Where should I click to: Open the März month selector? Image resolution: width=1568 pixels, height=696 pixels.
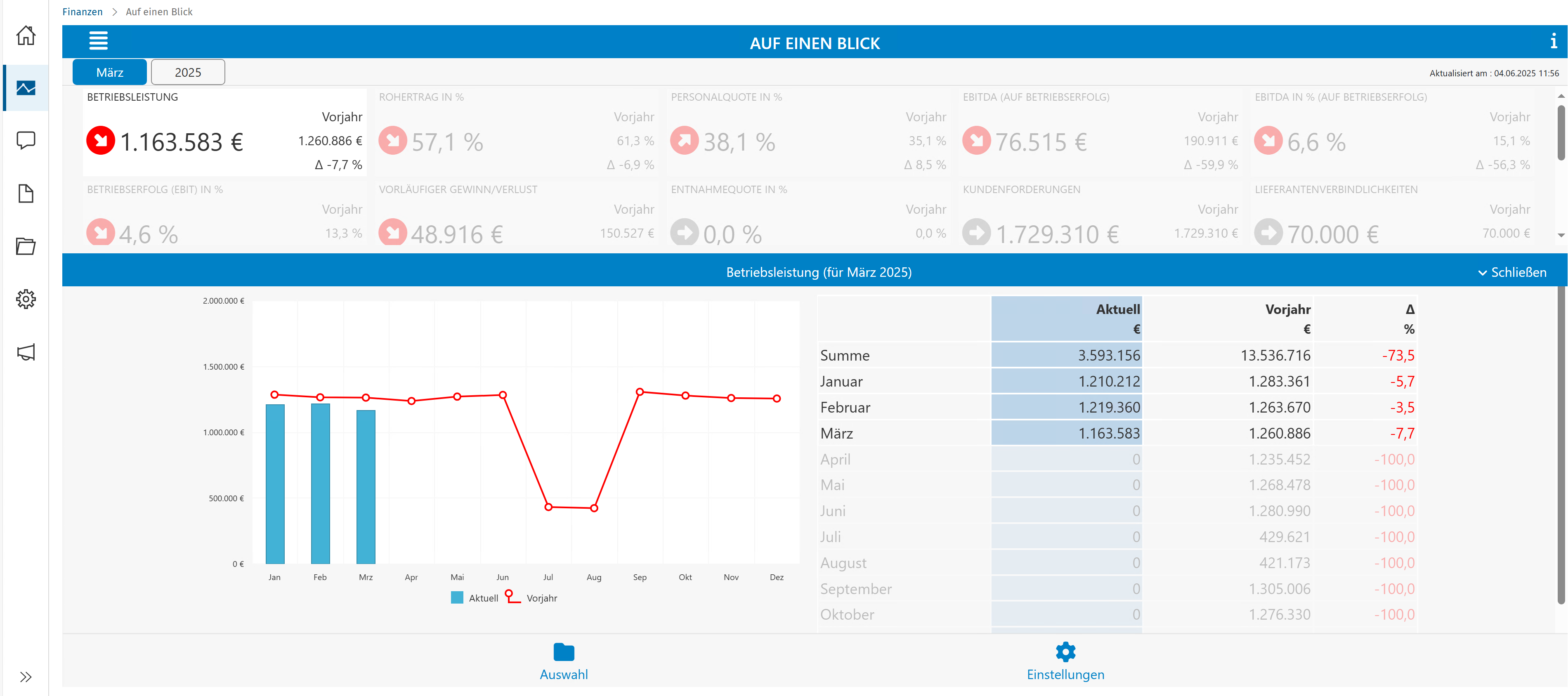(x=110, y=72)
